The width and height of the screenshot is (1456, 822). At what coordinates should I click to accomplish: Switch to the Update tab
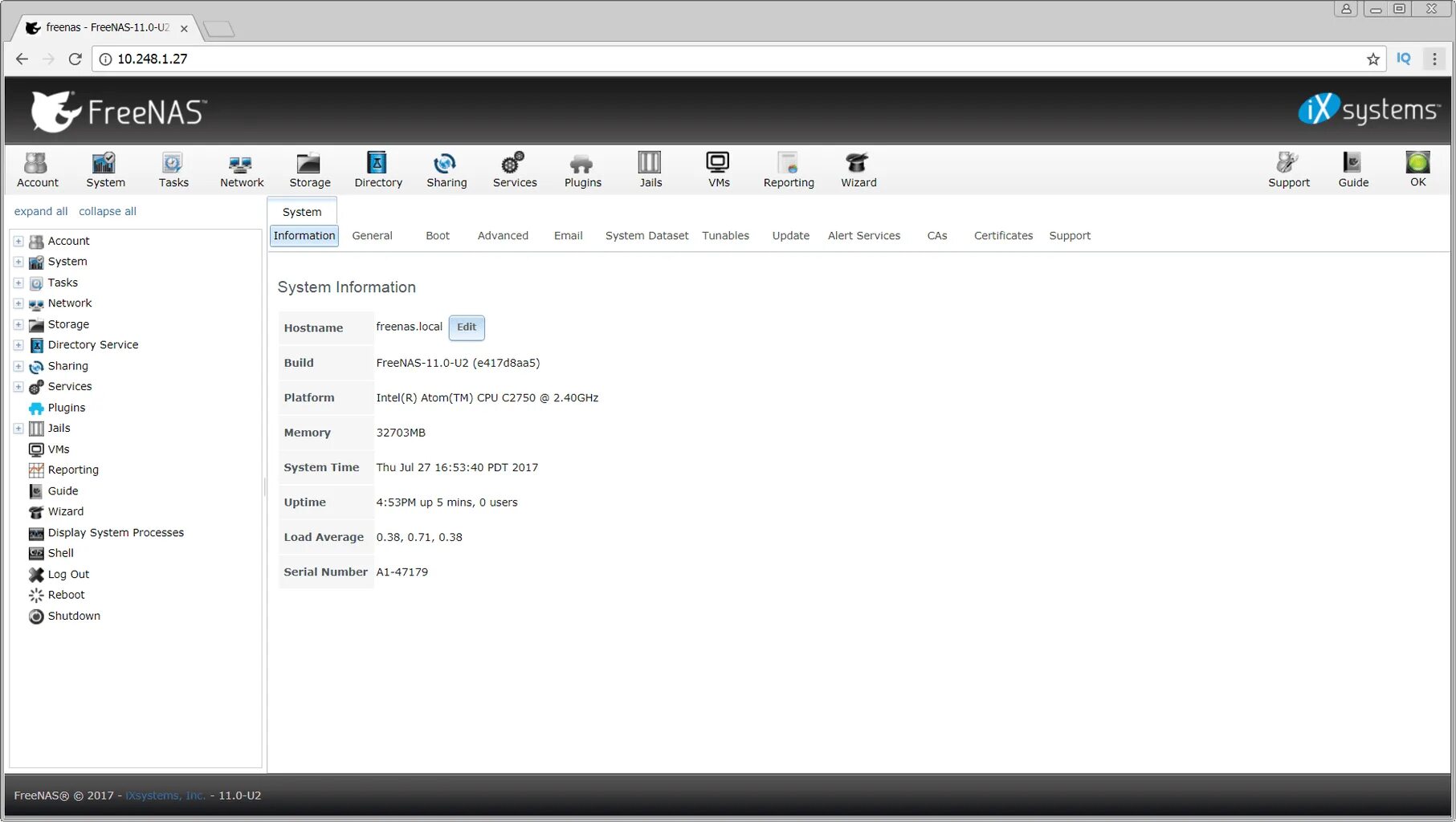coord(791,235)
